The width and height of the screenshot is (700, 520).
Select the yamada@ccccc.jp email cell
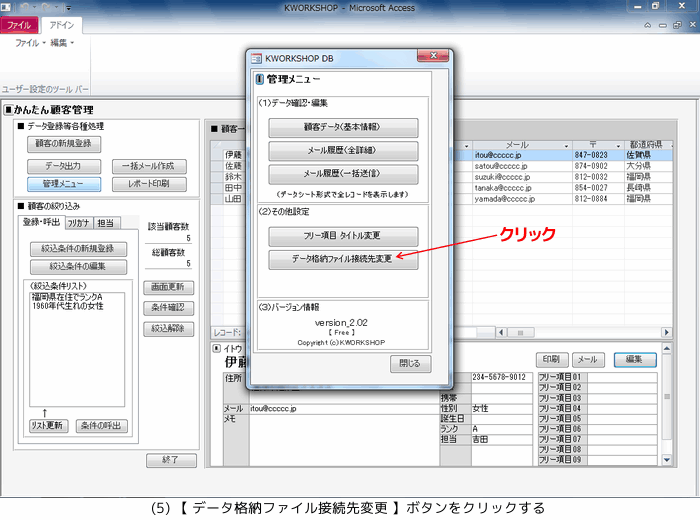(522, 199)
